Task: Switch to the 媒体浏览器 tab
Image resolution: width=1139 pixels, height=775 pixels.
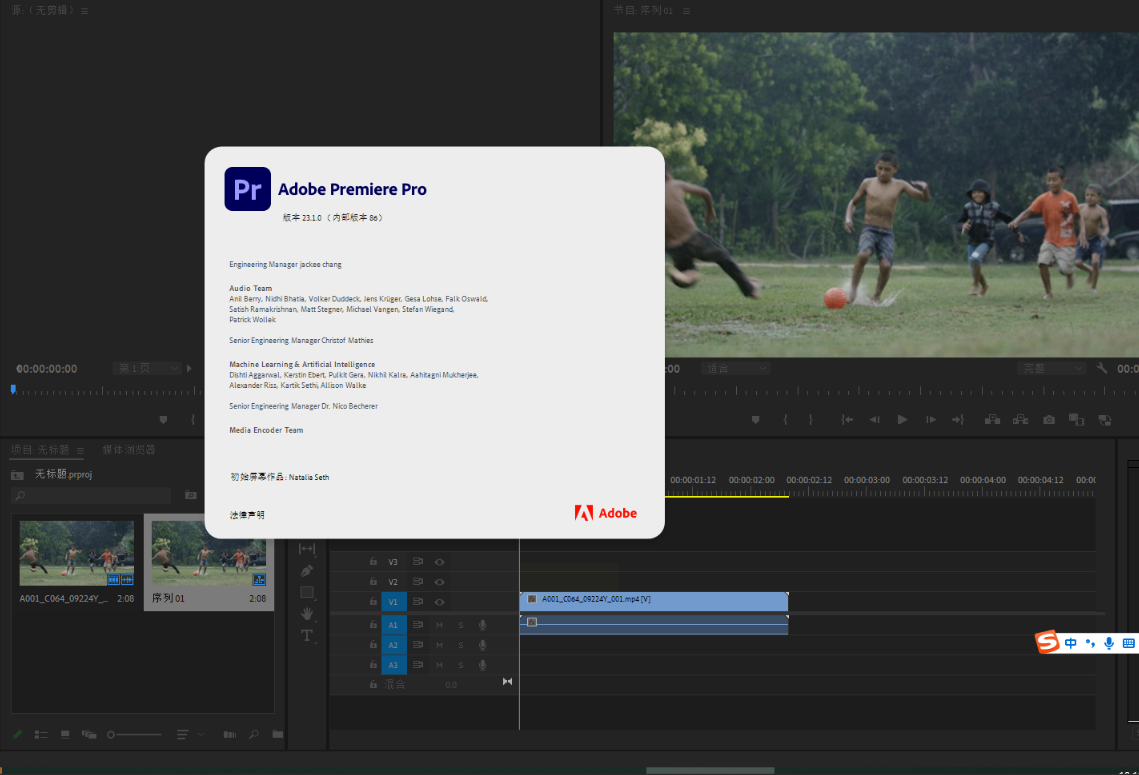Action: click(x=129, y=450)
